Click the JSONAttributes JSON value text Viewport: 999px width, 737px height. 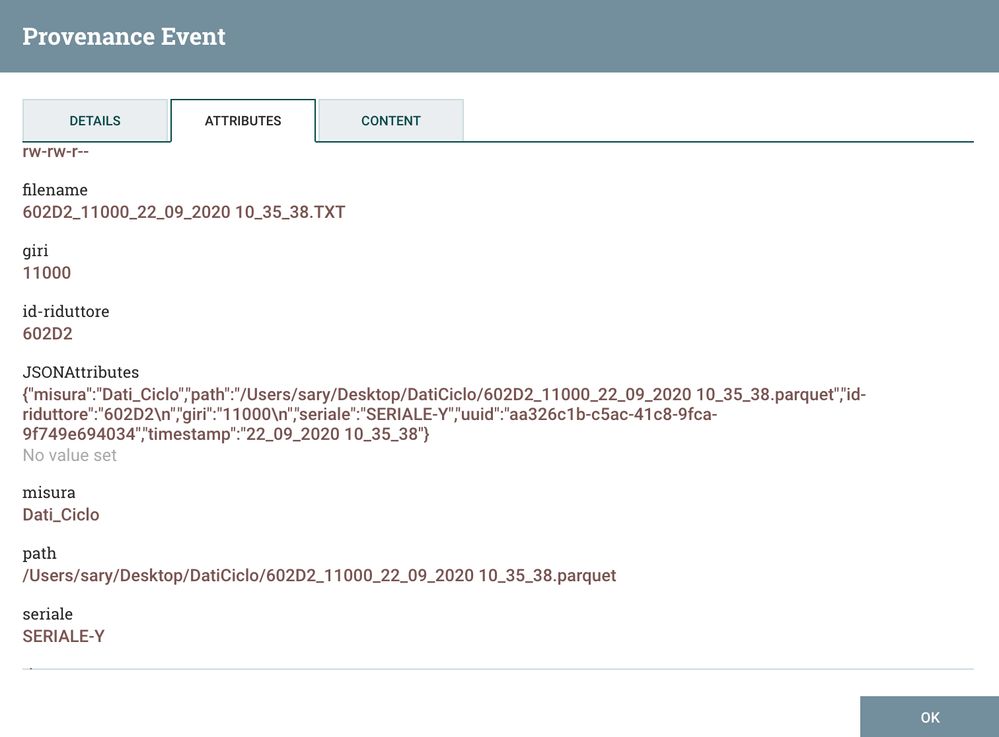pos(444,414)
